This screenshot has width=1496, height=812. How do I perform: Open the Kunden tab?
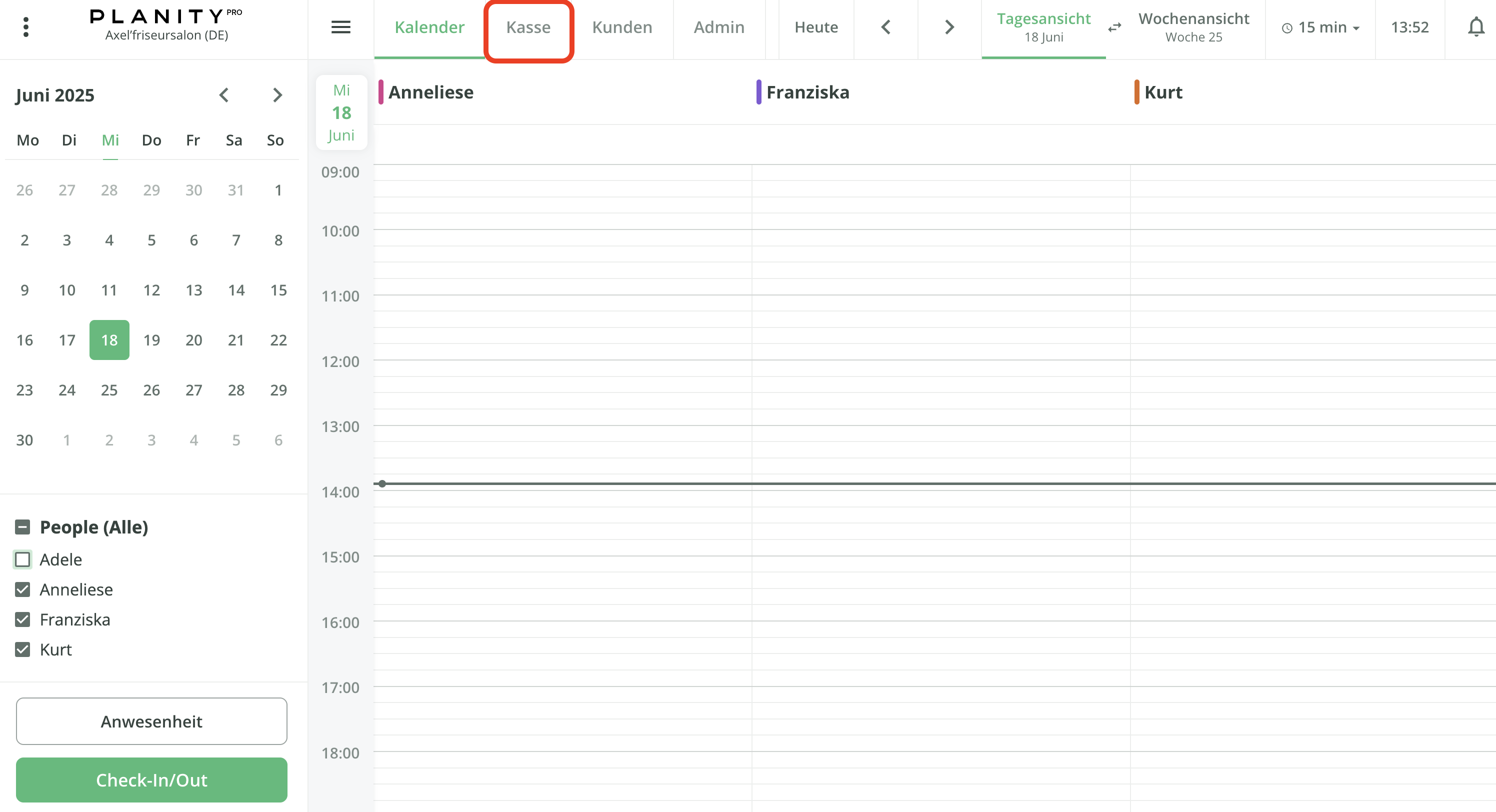621,27
